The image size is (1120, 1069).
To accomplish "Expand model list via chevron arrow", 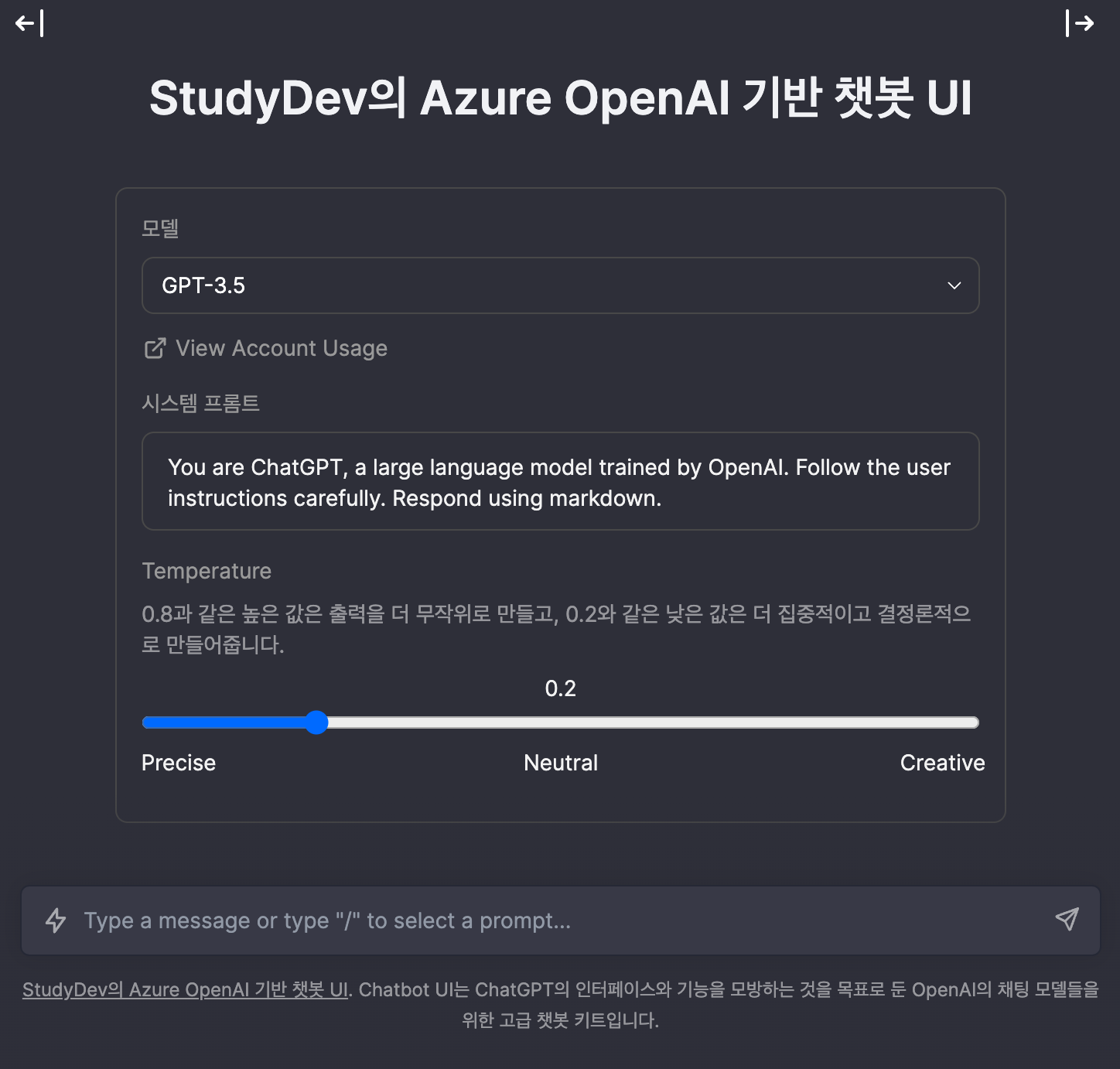I will pyautogui.click(x=954, y=285).
